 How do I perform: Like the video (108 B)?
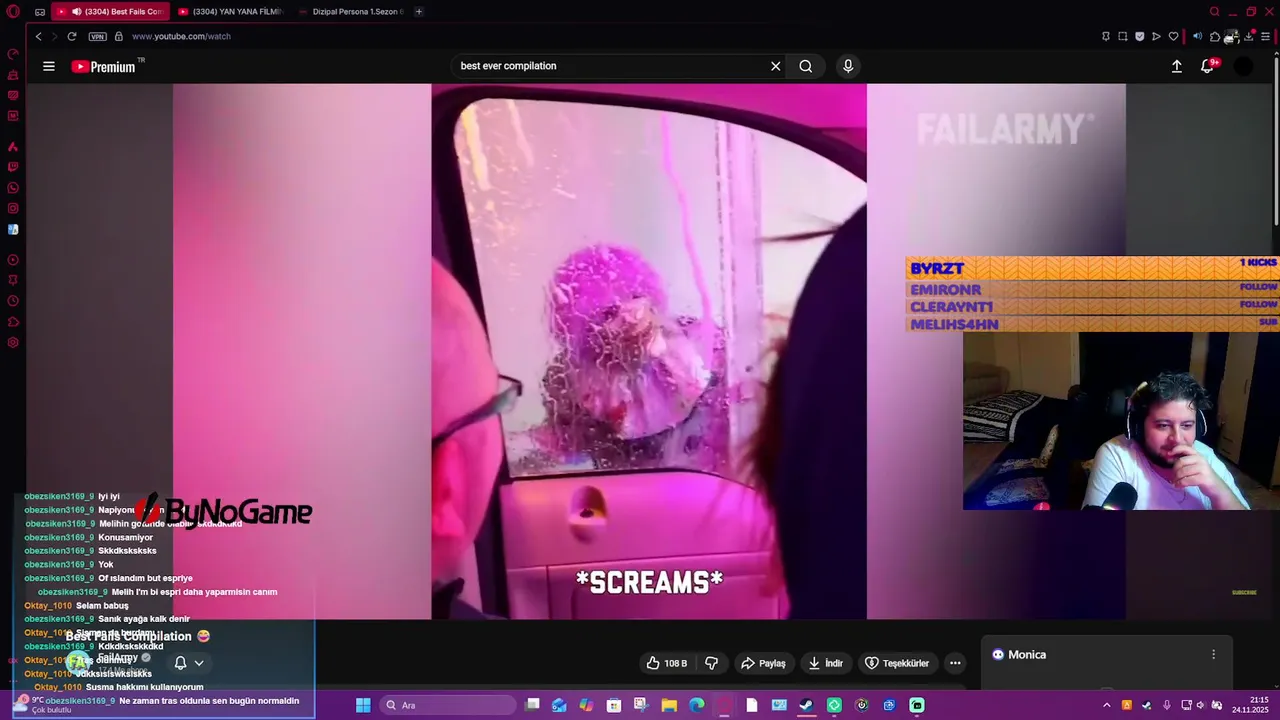(667, 663)
